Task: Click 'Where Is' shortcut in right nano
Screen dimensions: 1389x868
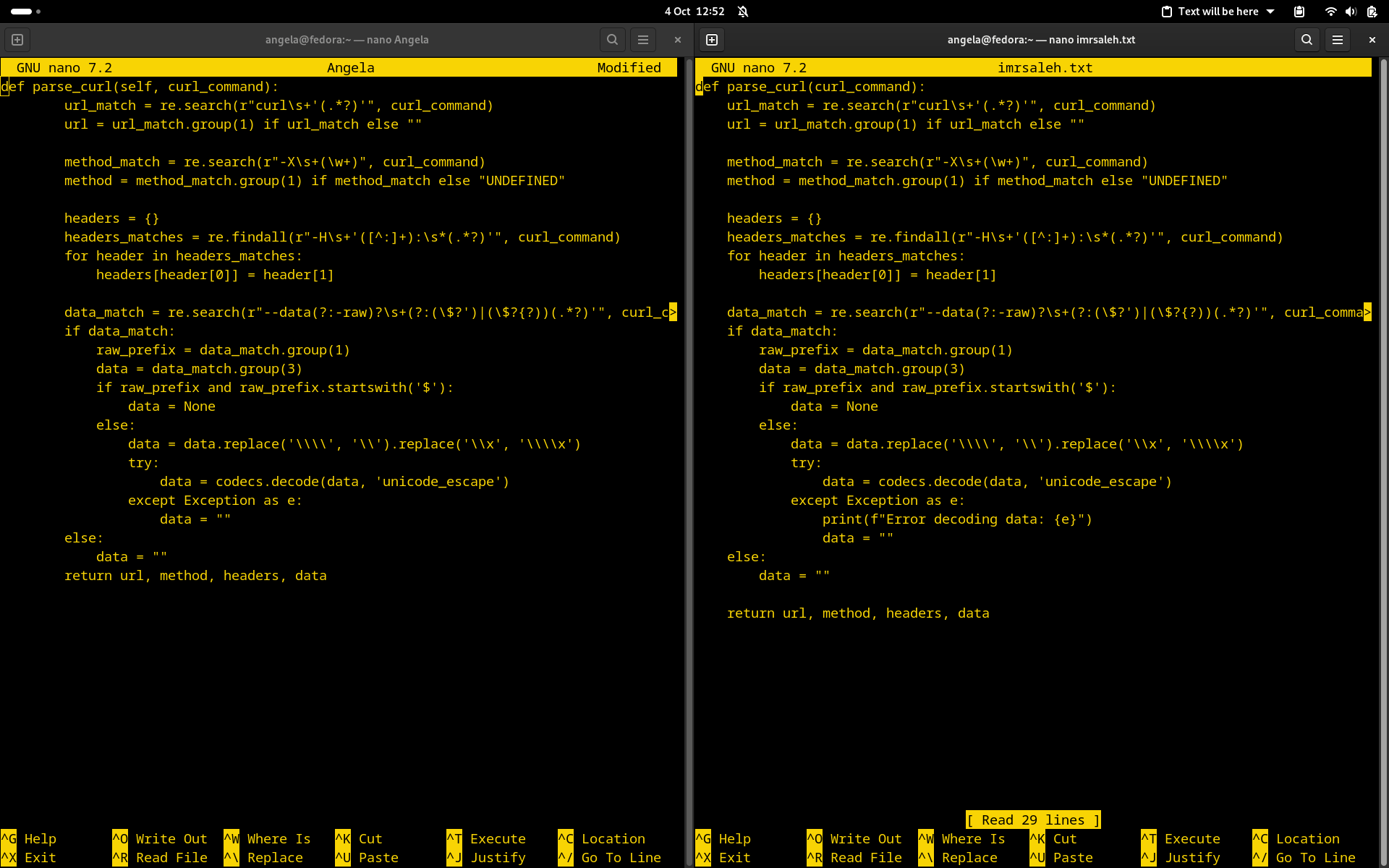Action: (973, 838)
